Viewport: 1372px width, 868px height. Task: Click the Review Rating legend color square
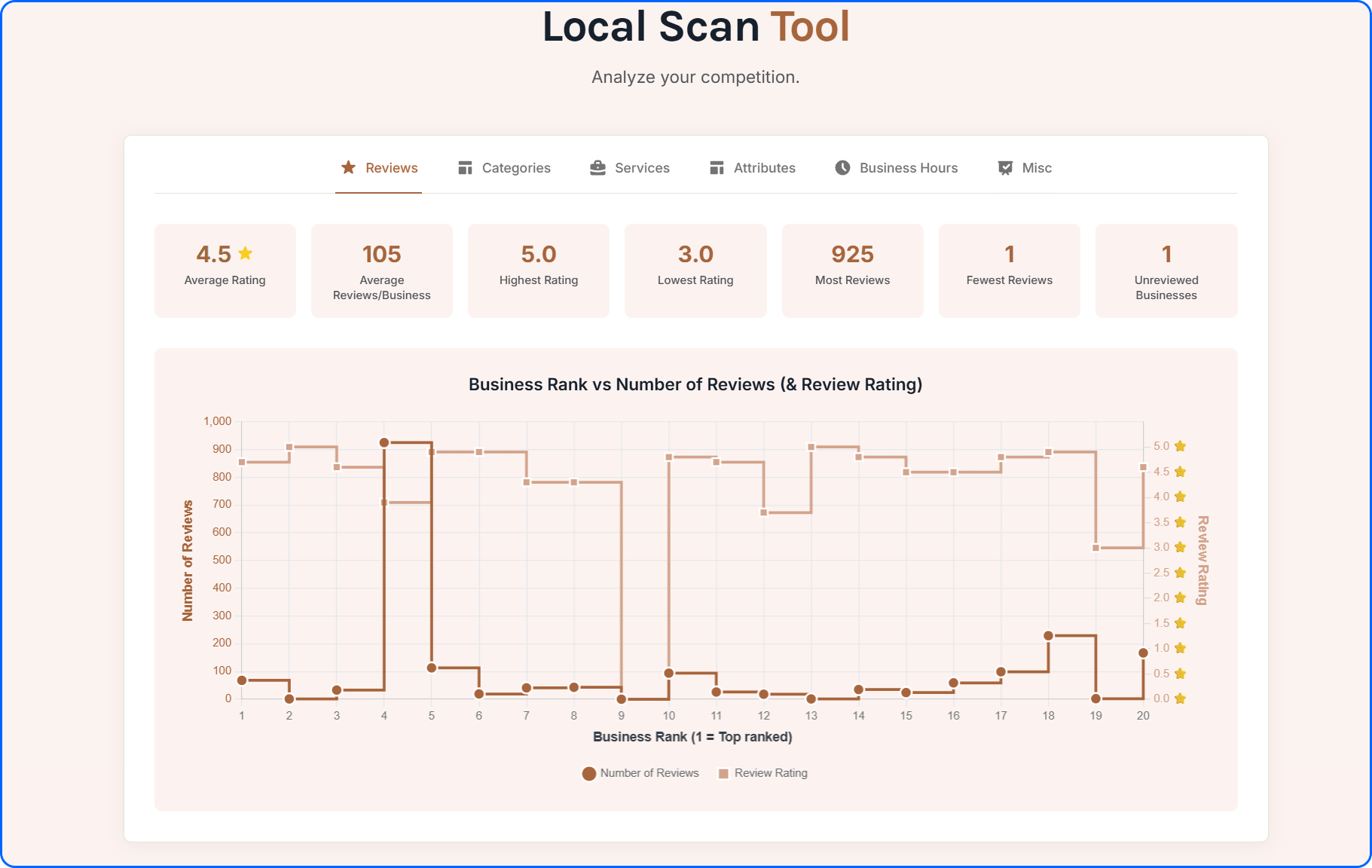(723, 774)
